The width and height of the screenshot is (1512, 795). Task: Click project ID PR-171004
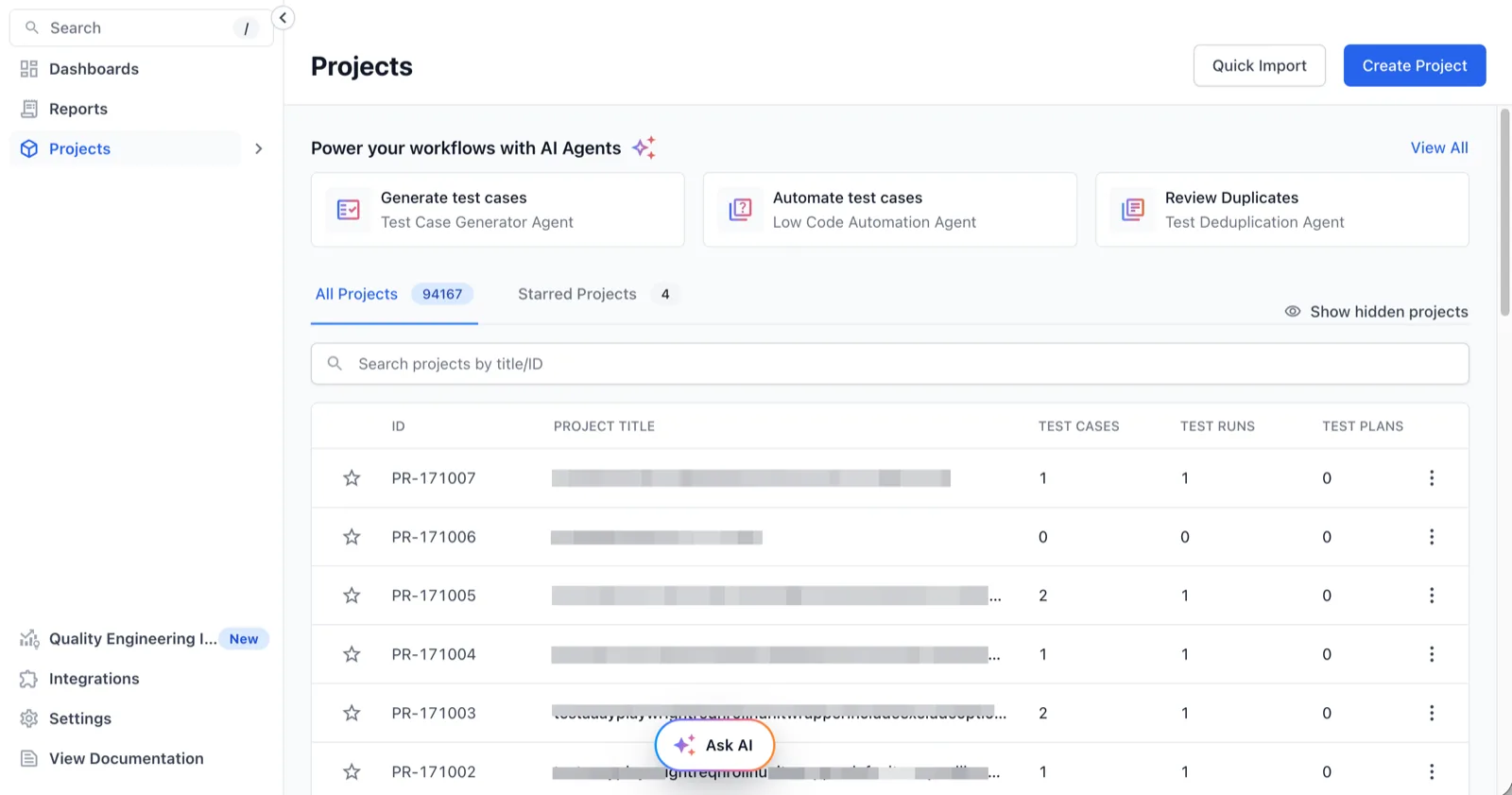[434, 654]
